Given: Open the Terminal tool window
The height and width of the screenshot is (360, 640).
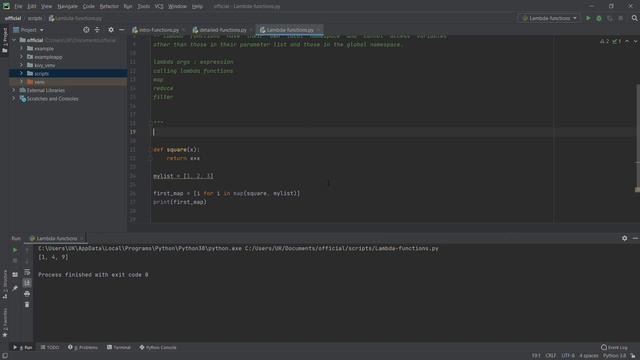Looking at the screenshot, I should 119,347.
